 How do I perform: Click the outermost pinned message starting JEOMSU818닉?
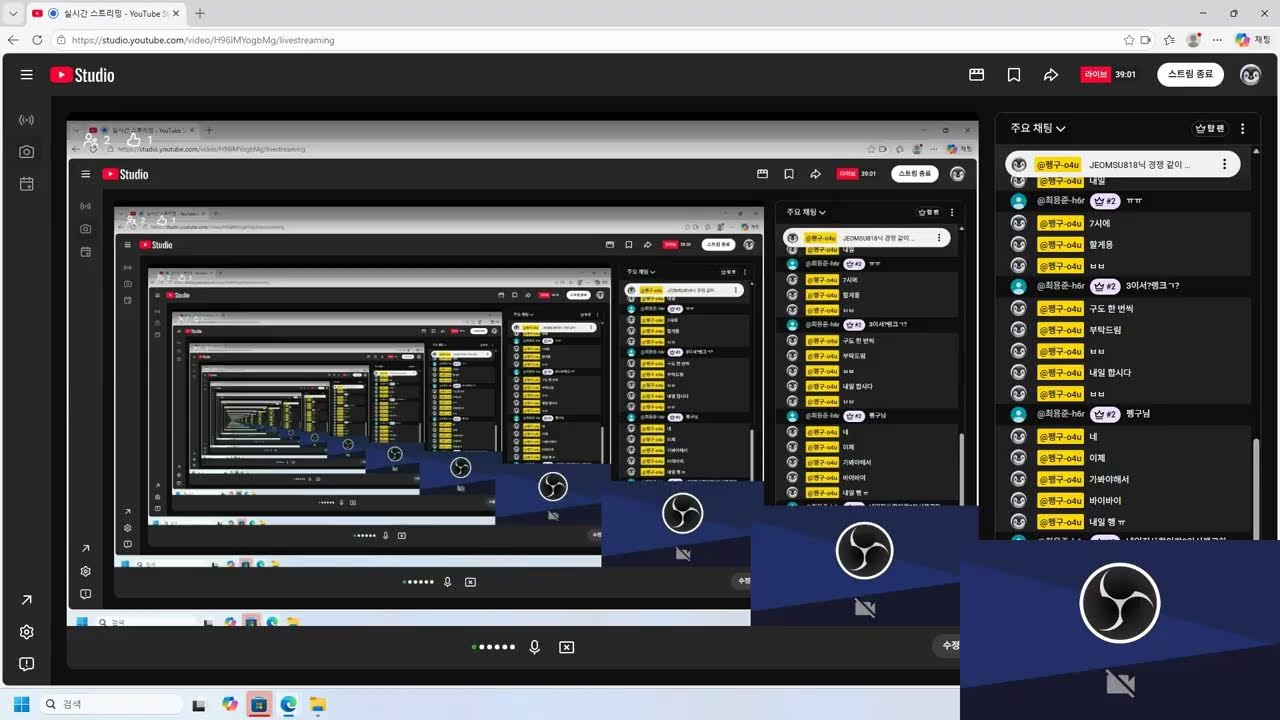tap(1123, 164)
